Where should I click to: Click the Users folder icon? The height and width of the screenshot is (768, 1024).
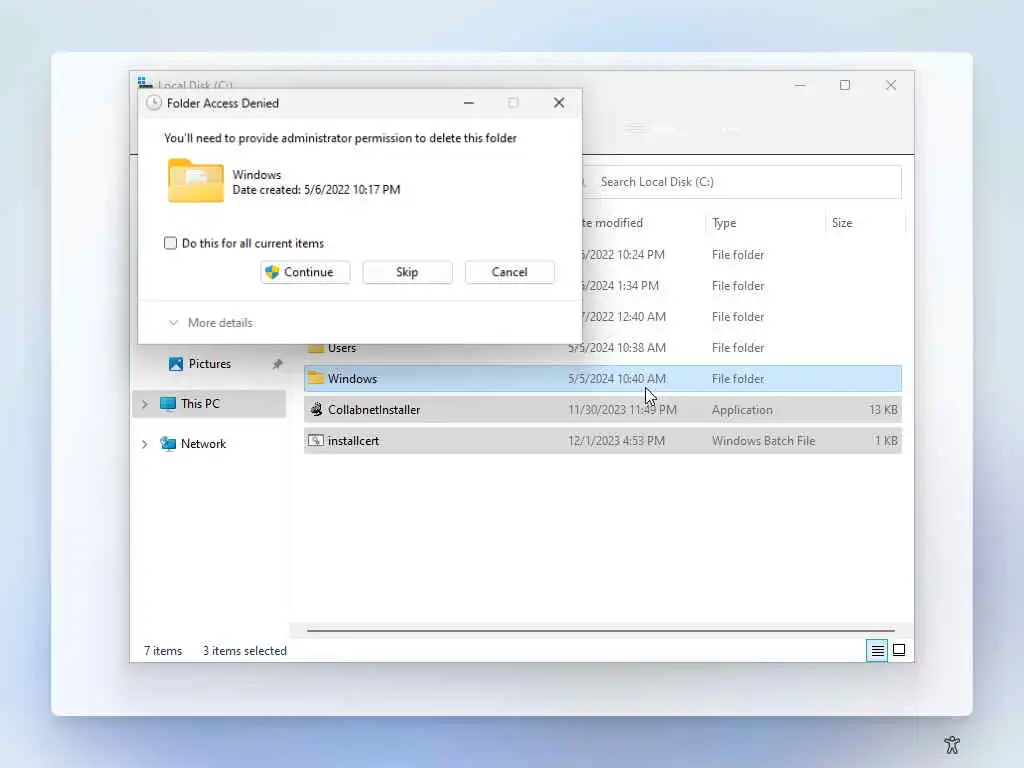[316, 348]
